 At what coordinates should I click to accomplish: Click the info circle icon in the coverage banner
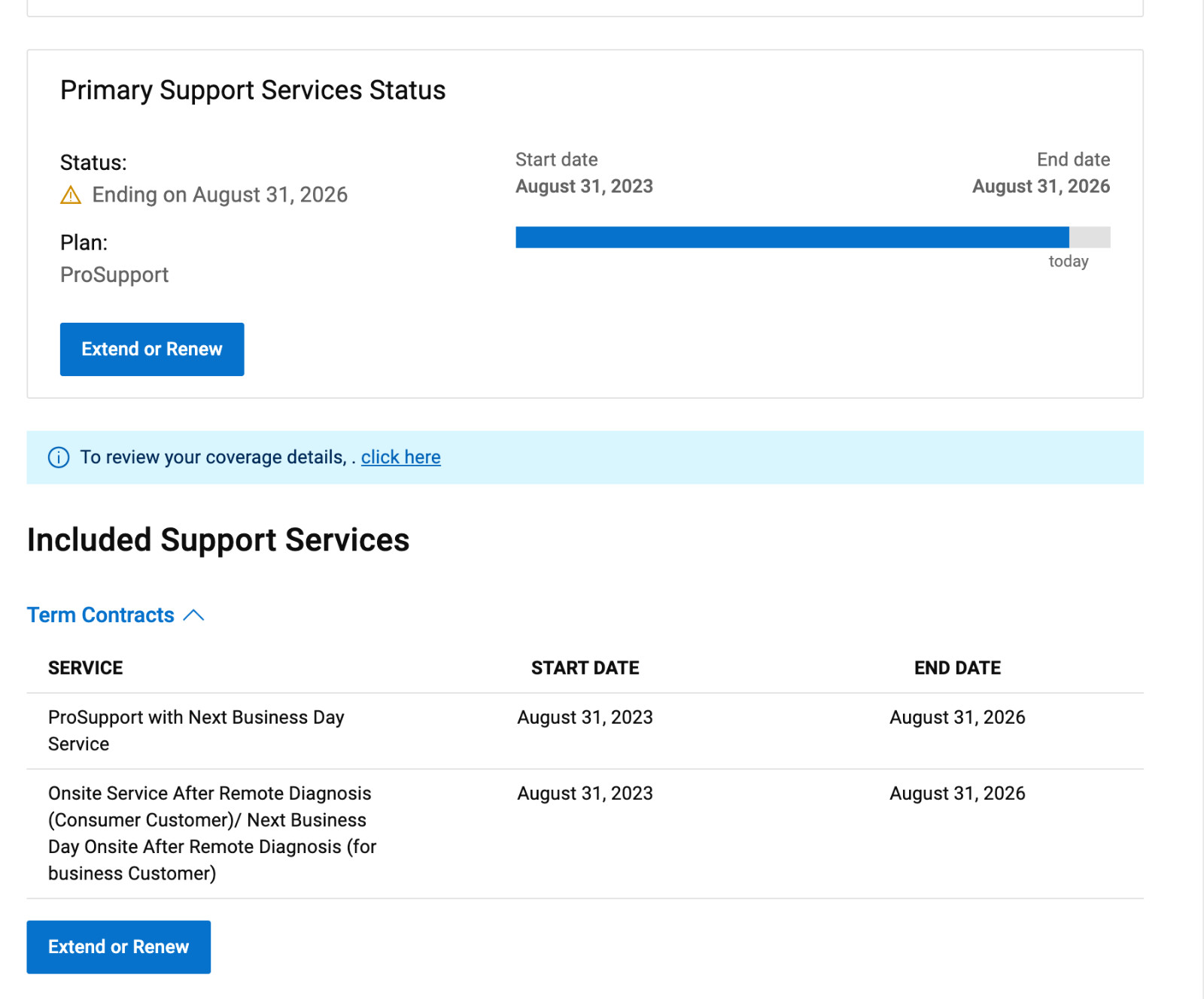[x=59, y=457]
